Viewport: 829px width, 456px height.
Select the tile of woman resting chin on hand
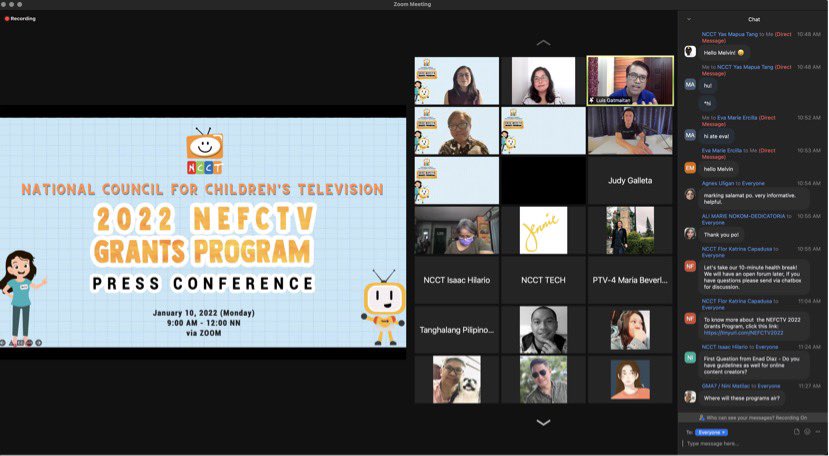coord(630,330)
